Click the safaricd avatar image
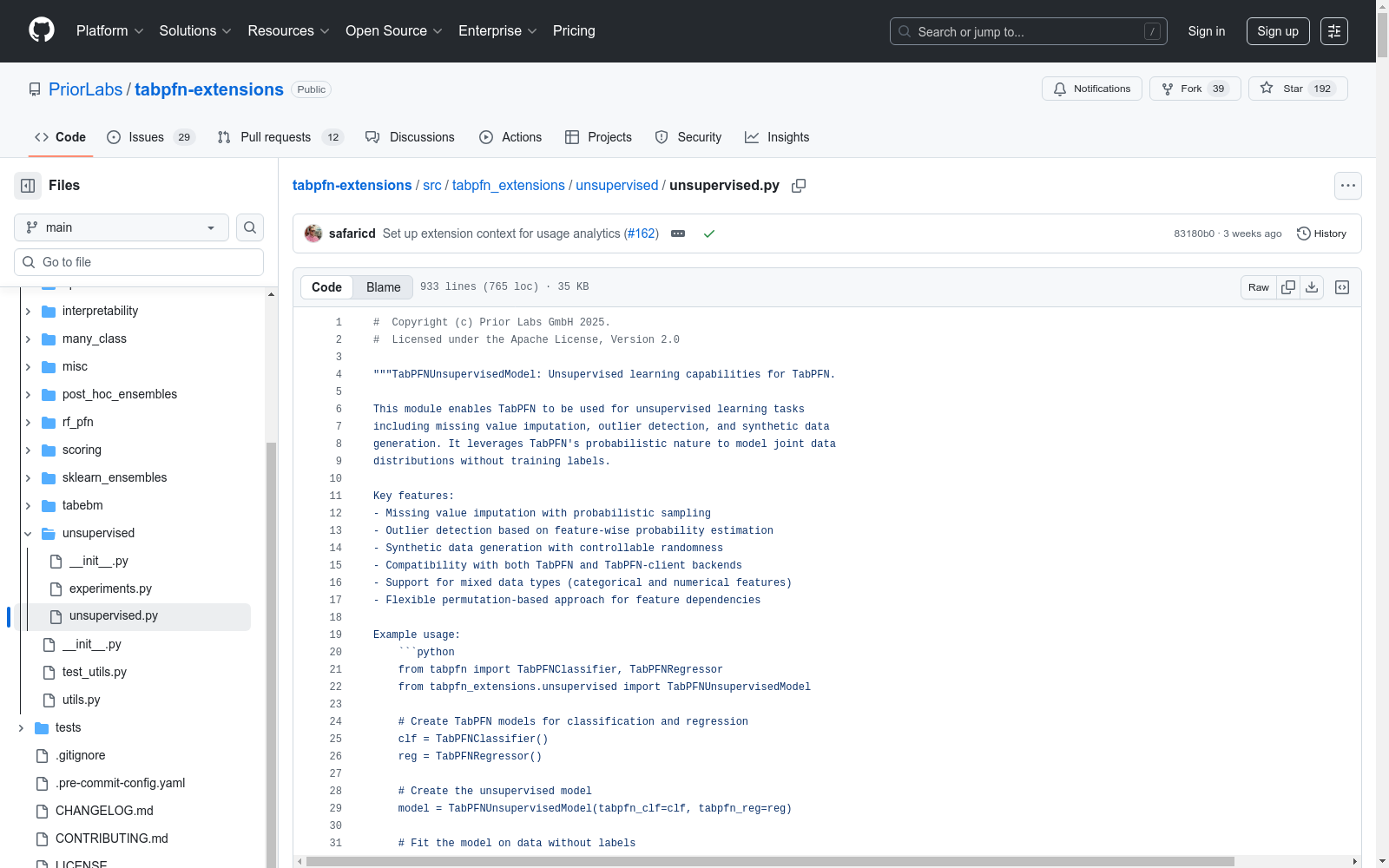 [313, 233]
